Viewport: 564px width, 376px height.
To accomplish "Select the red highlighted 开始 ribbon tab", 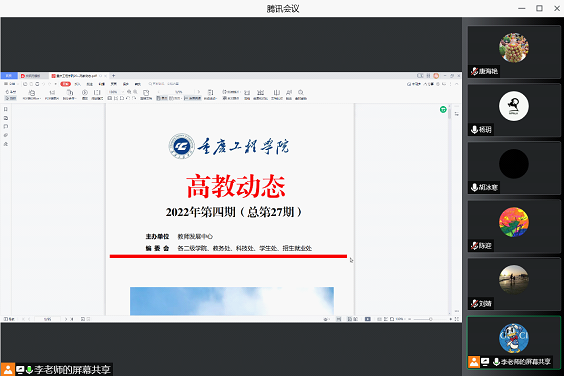I will (x=65, y=84).
